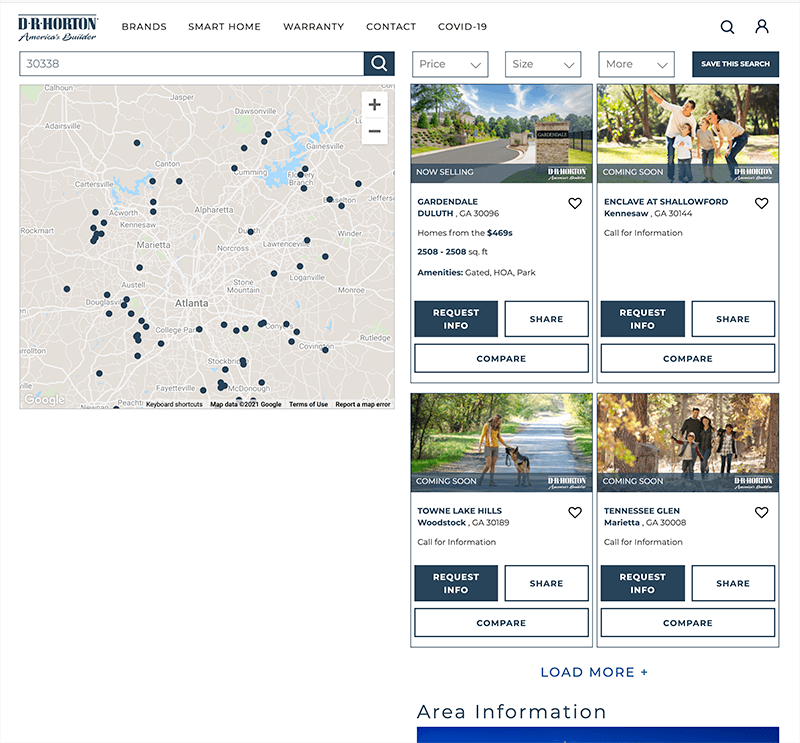The image size is (800, 743).
Task: Click the Load More link
Action: tap(594, 672)
